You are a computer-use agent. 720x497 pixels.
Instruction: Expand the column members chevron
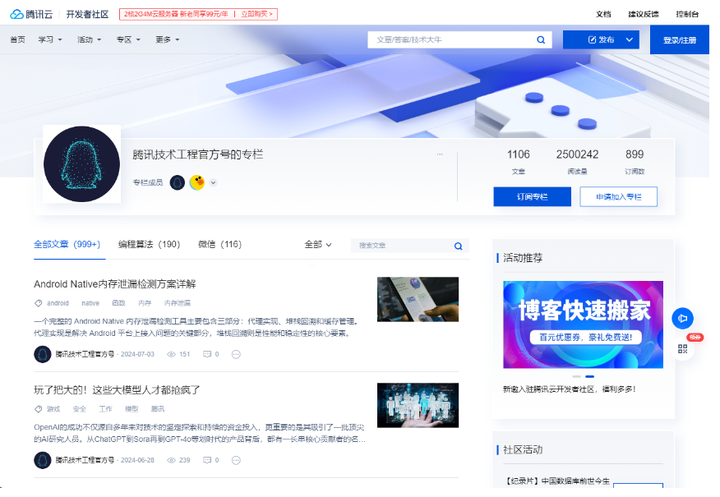(x=213, y=183)
